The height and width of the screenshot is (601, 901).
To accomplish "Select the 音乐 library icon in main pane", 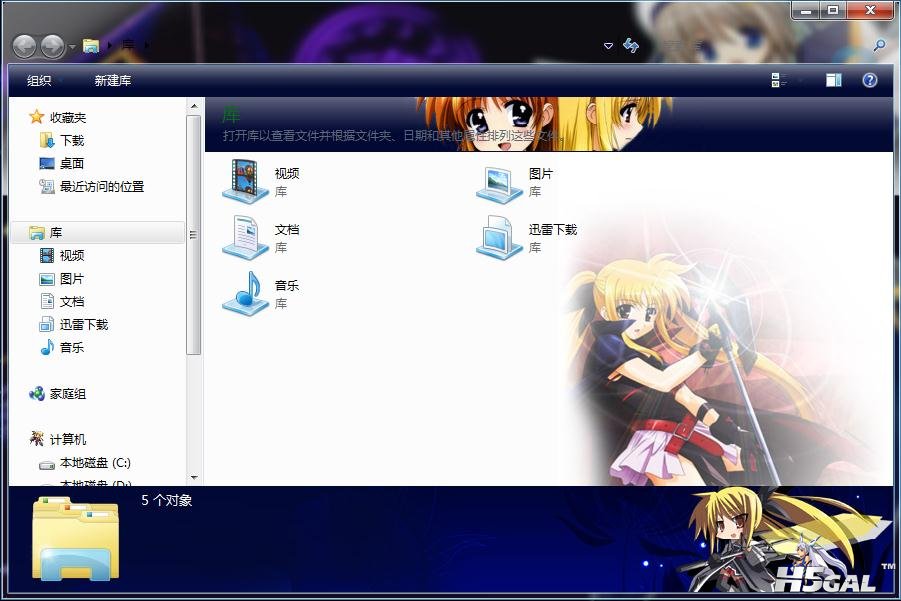I will point(246,293).
